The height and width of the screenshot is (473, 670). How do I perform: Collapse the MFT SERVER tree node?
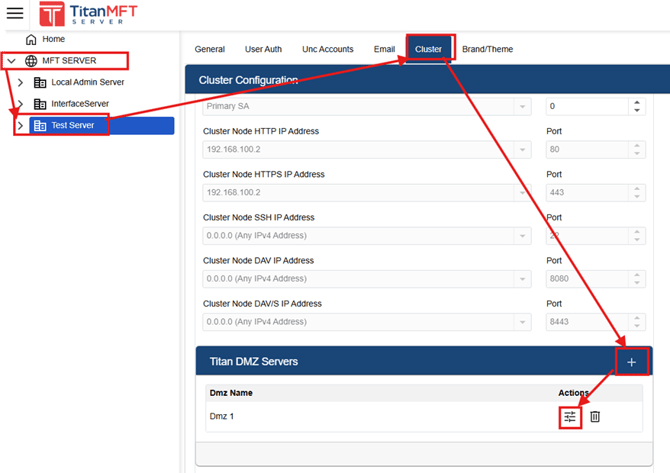tap(12, 61)
